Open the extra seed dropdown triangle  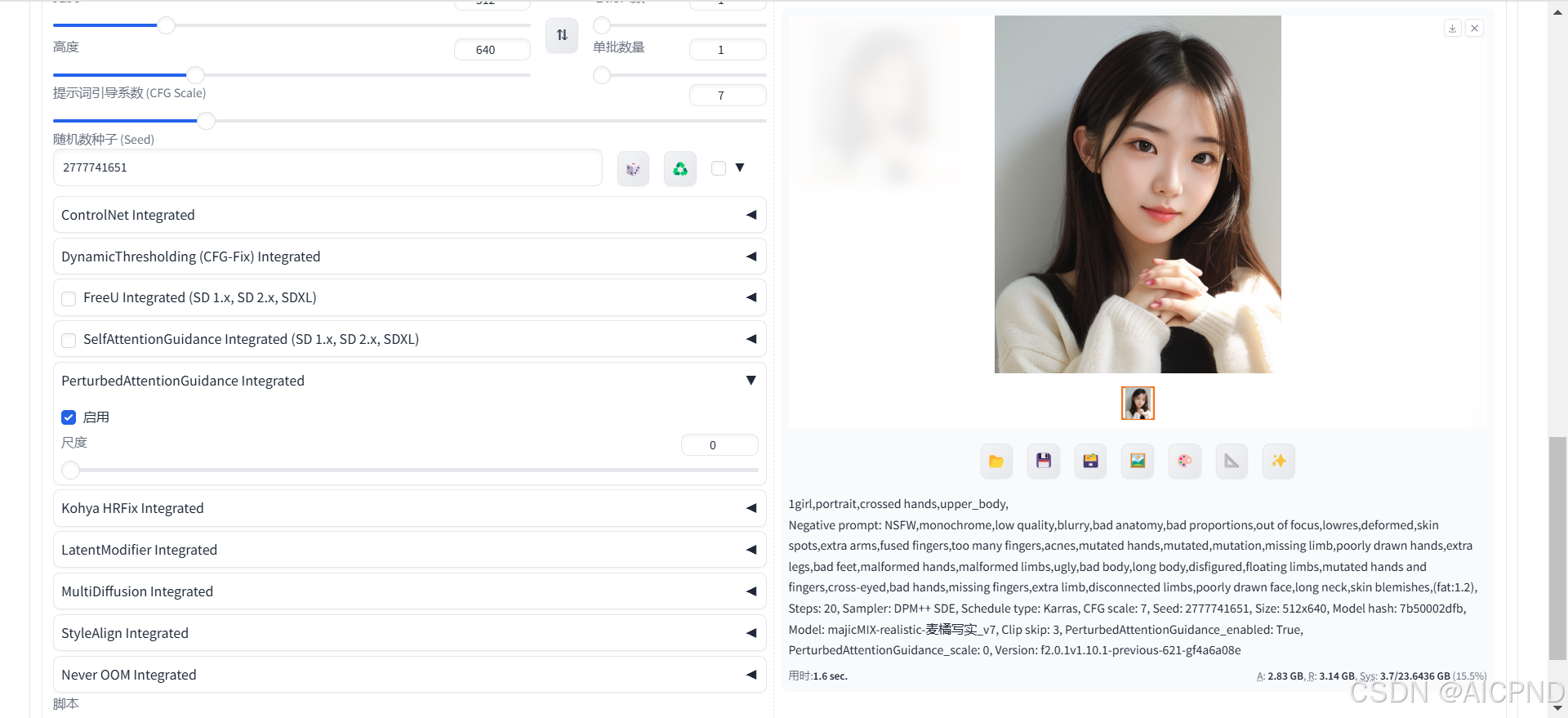tap(740, 167)
